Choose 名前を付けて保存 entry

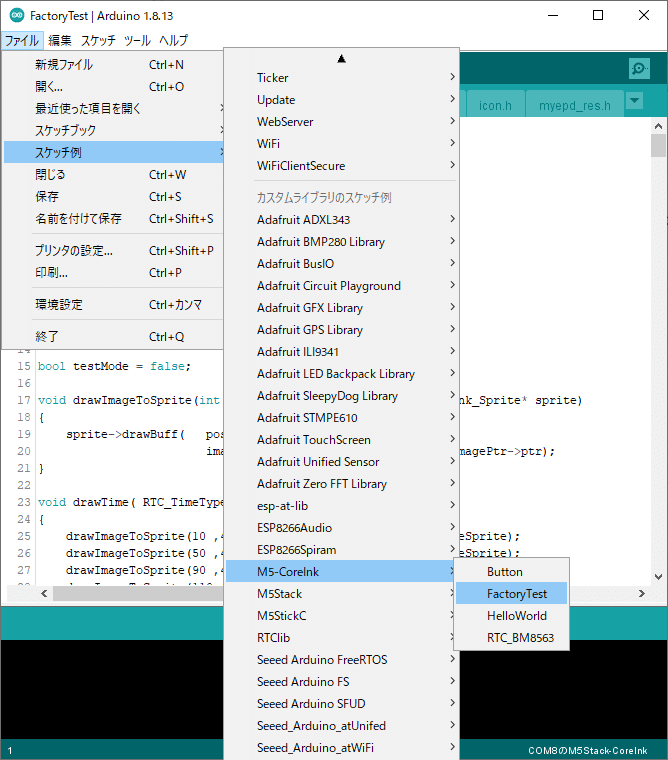point(113,219)
